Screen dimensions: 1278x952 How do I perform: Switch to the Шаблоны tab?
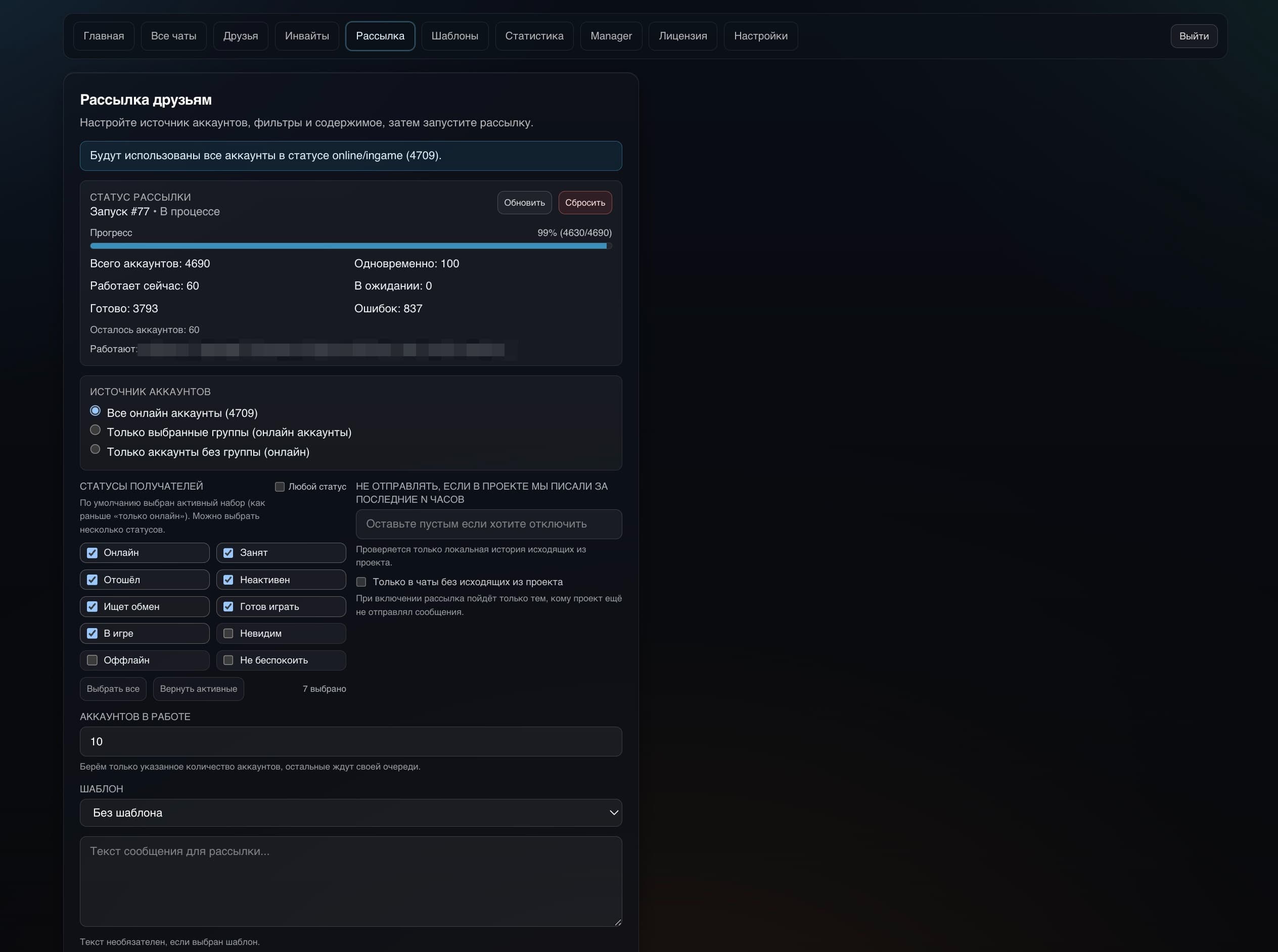[x=454, y=36]
